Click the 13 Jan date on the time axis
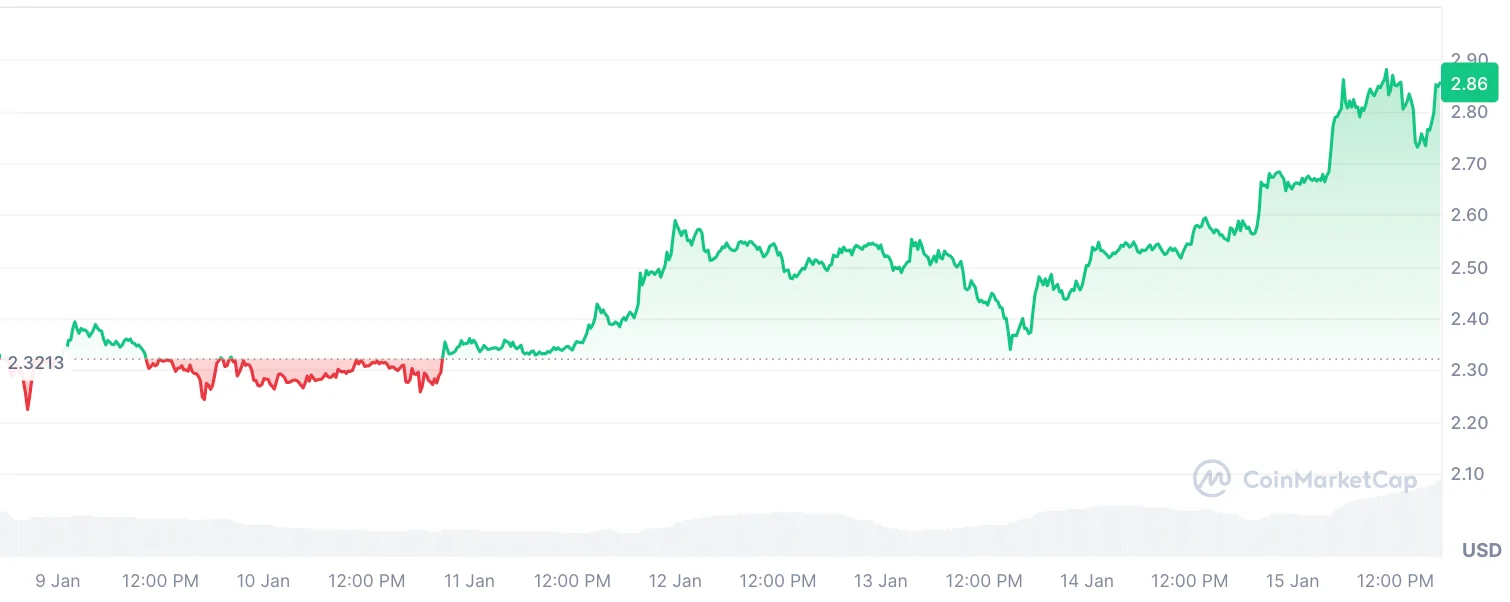The width and height of the screenshot is (1510, 602). tap(881, 581)
